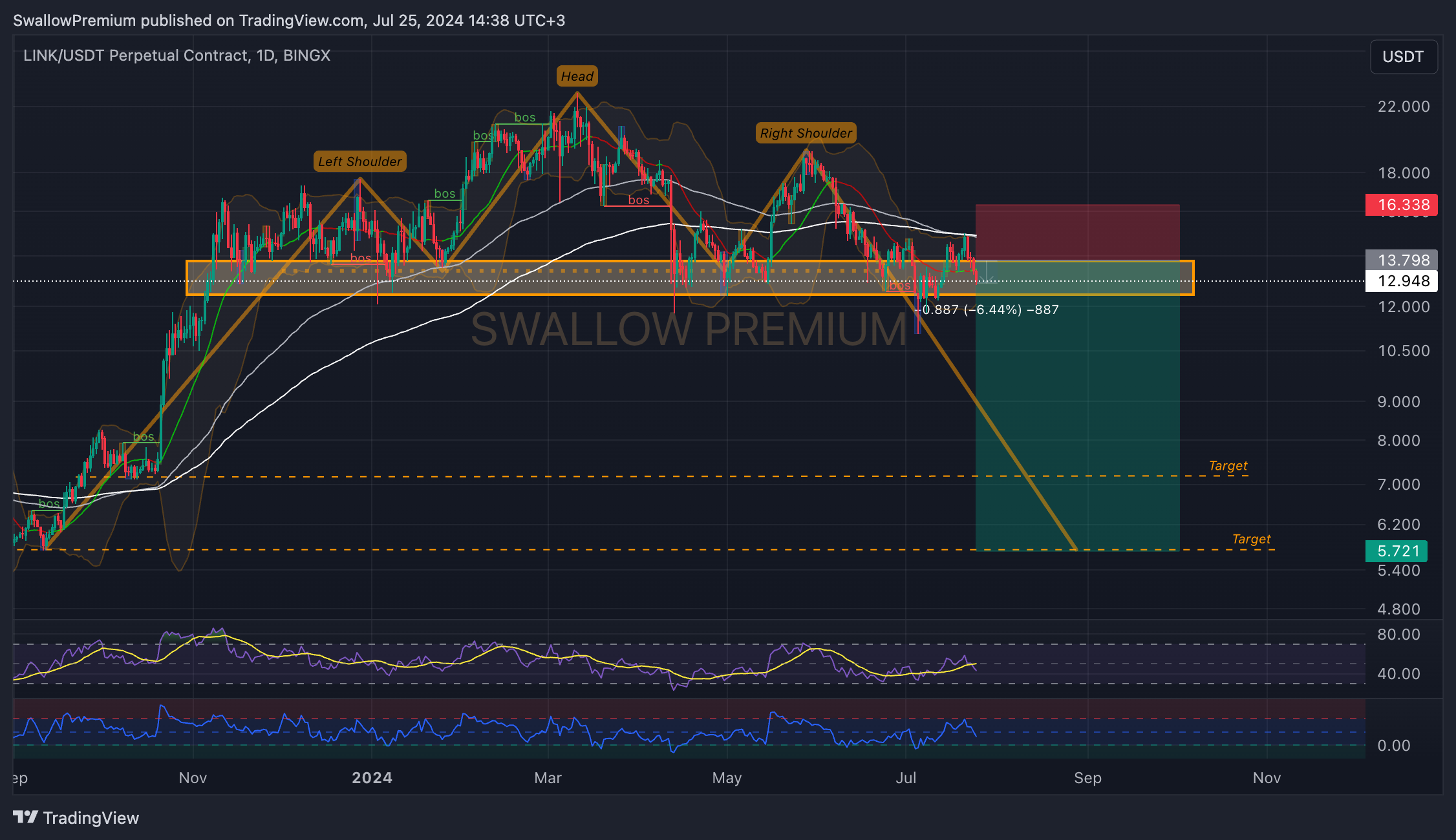Click the SwallowPremium published header text
Image resolution: width=1456 pixels, height=840 pixels.
[x=289, y=21]
